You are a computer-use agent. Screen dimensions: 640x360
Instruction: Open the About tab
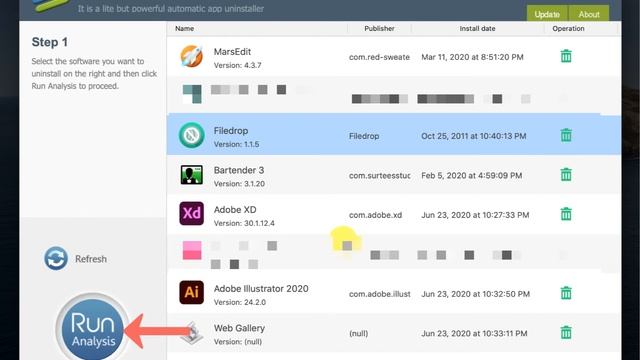[x=589, y=14]
